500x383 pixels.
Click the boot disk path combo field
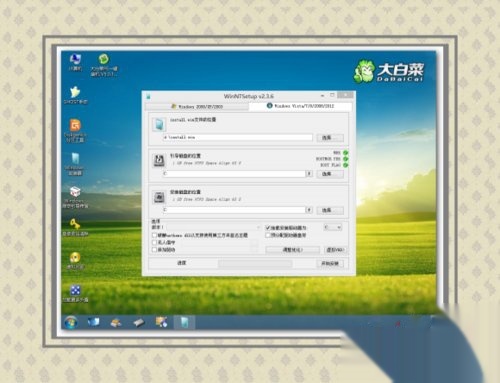point(238,174)
